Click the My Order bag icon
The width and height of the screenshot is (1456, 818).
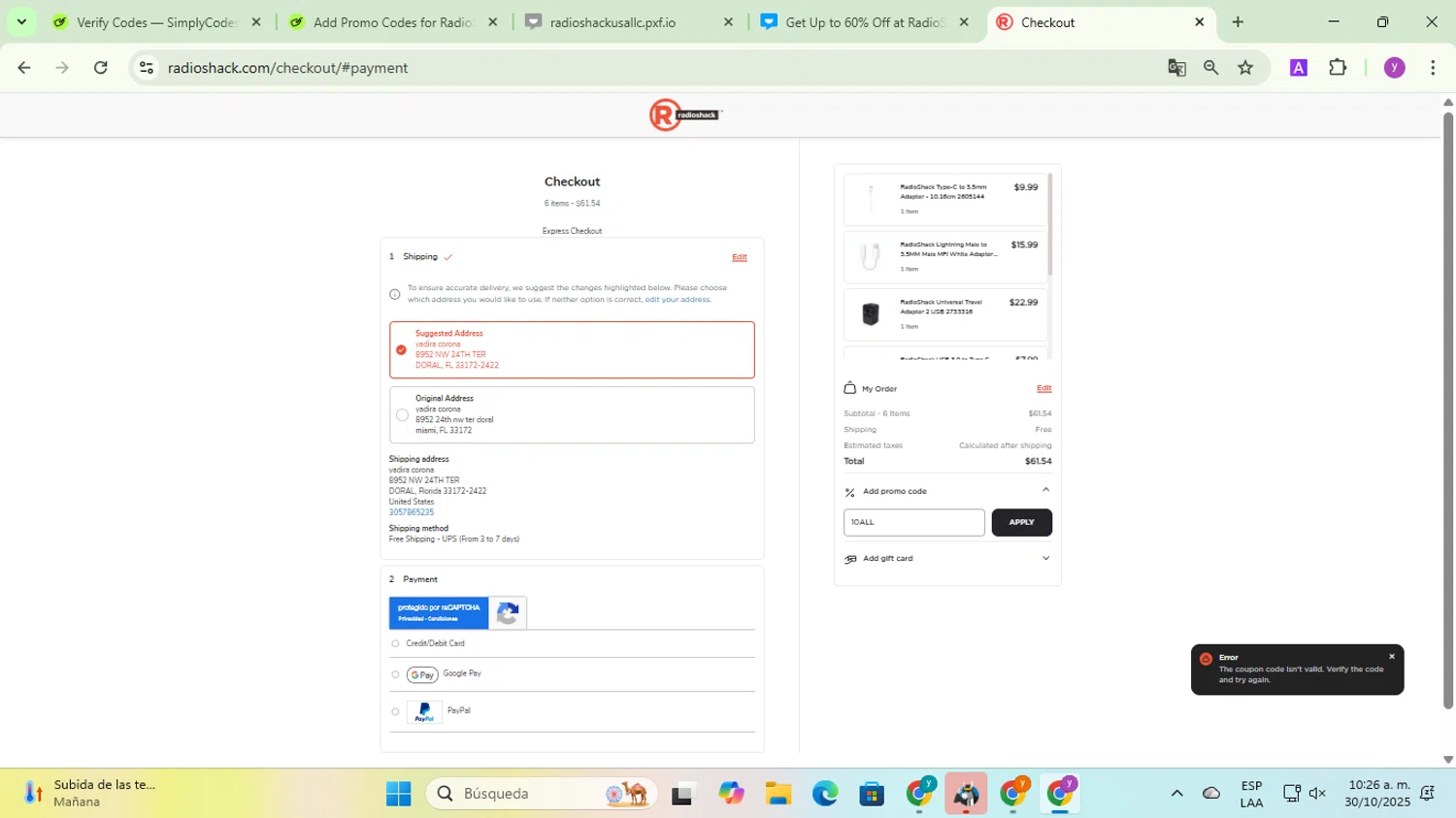(850, 388)
